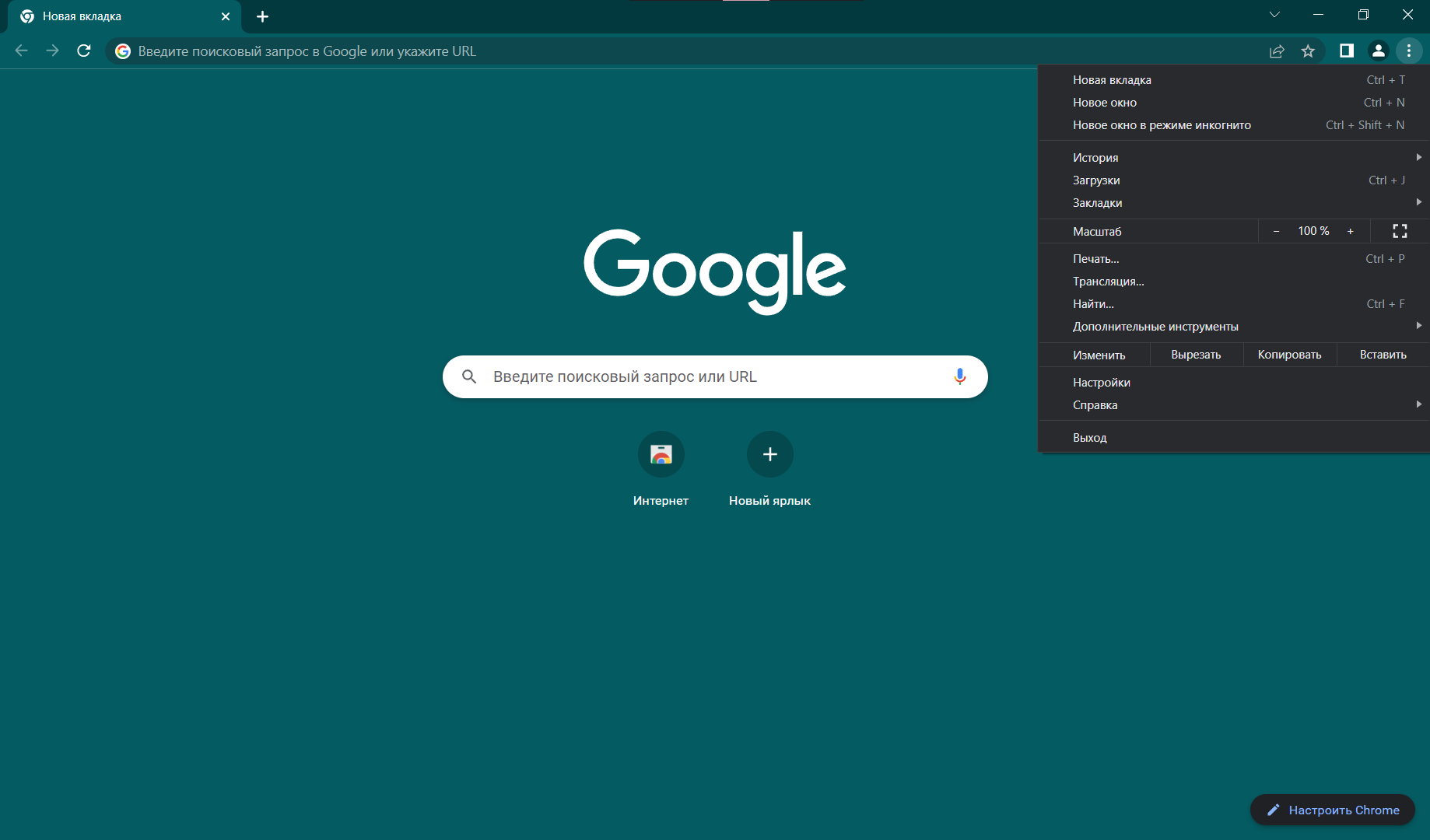Expand the Закладки submenu
Image resolution: width=1430 pixels, height=840 pixels.
coord(1234,203)
